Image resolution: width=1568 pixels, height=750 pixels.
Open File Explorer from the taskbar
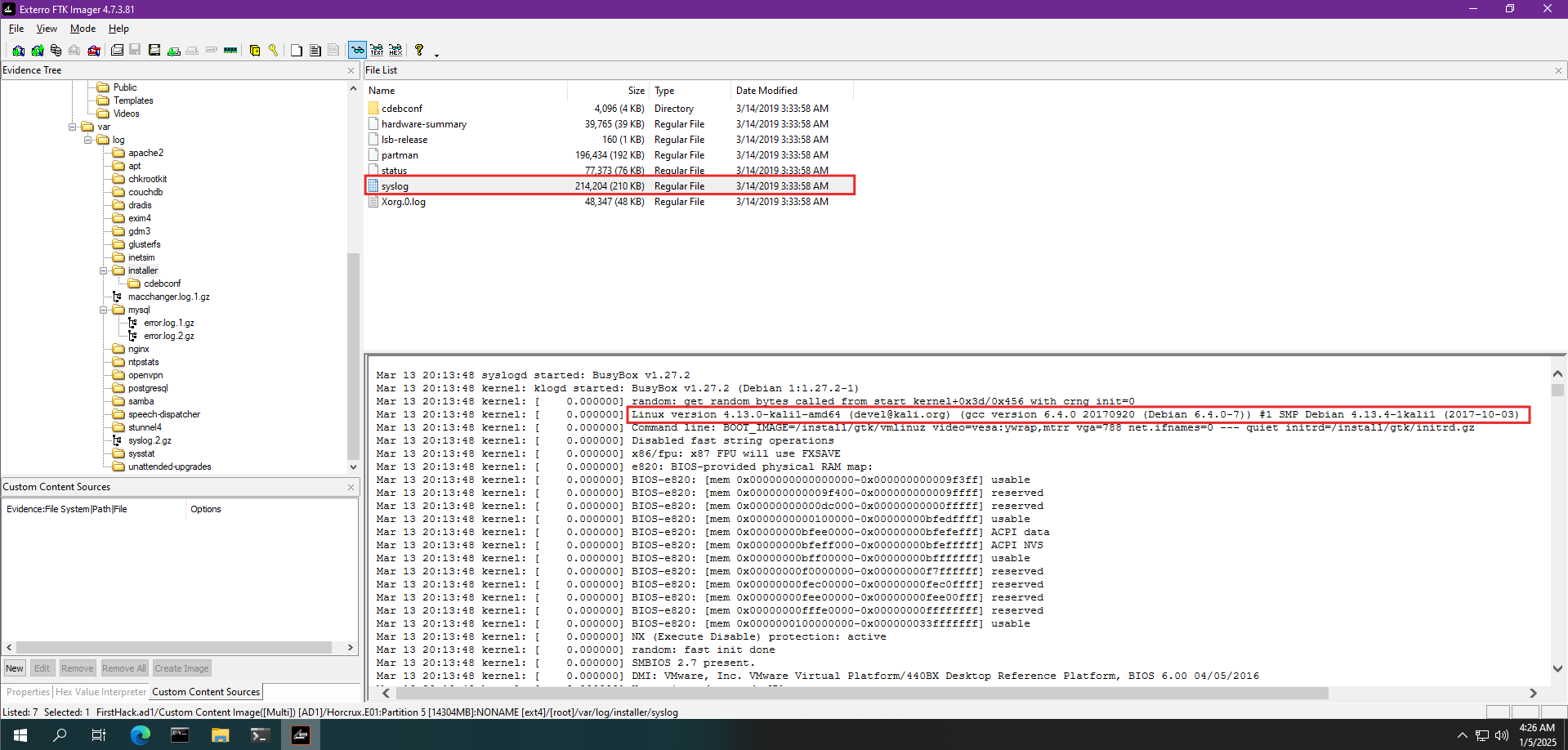coord(220,734)
